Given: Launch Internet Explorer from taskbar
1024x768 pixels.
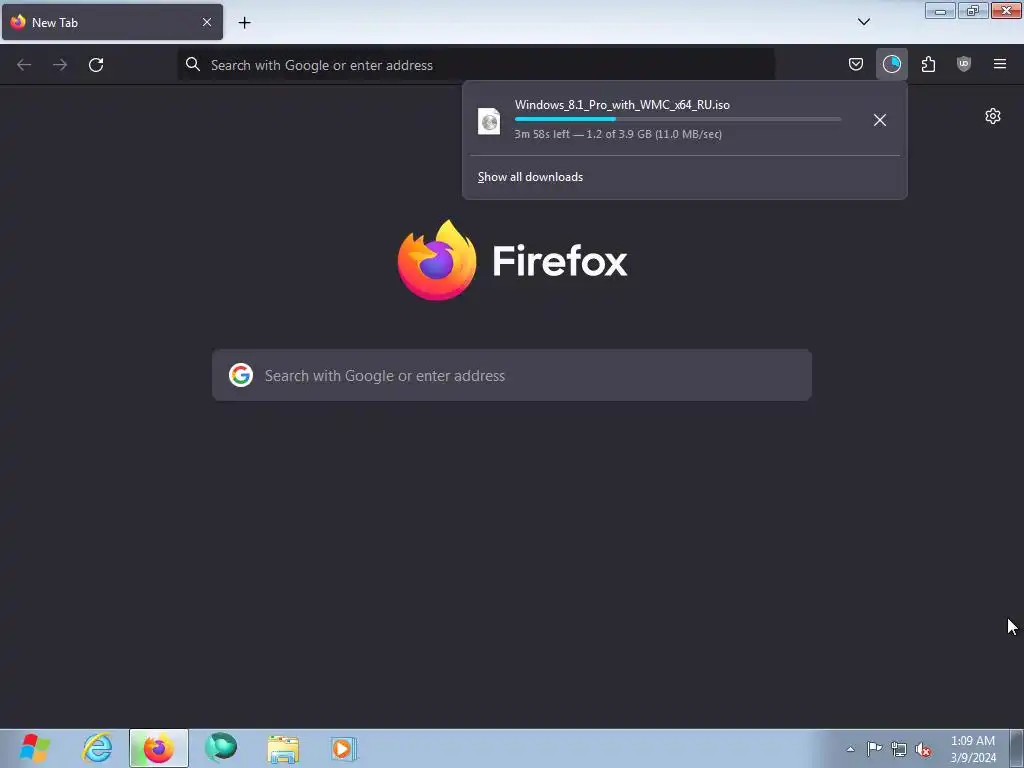Looking at the screenshot, I should tap(97, 748).
